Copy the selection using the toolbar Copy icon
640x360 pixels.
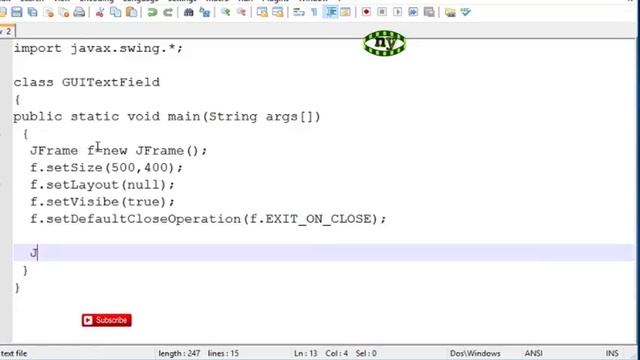tap(116, 12)
